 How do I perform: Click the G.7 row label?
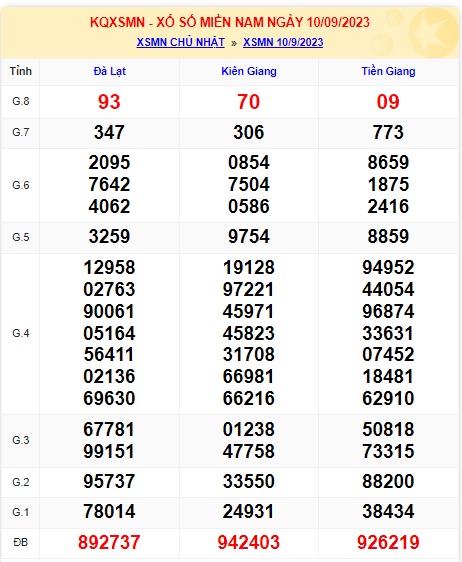(21, 132)
